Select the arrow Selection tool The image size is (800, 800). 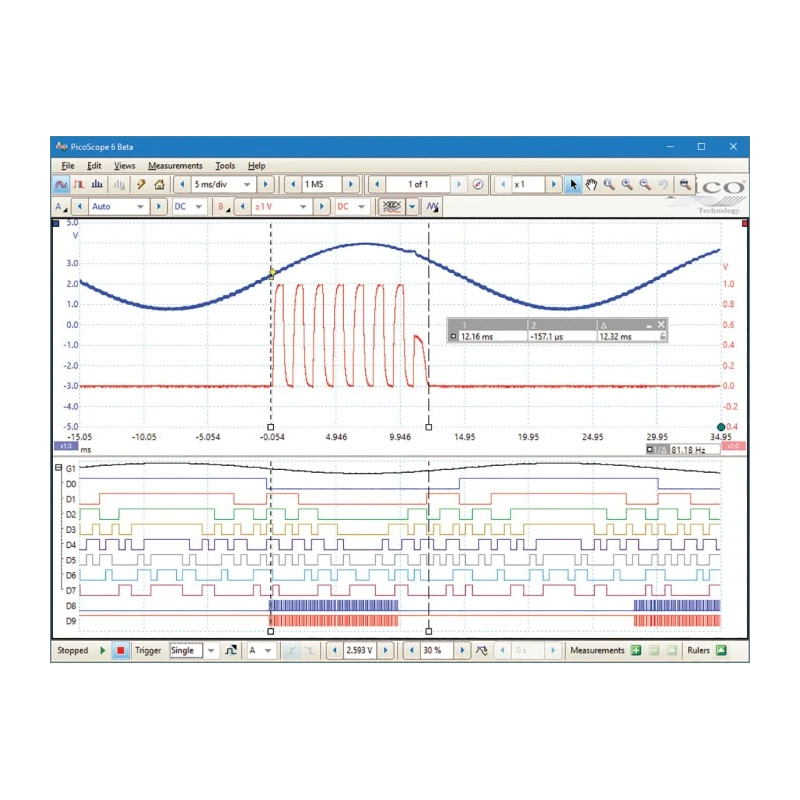point(572,185)
